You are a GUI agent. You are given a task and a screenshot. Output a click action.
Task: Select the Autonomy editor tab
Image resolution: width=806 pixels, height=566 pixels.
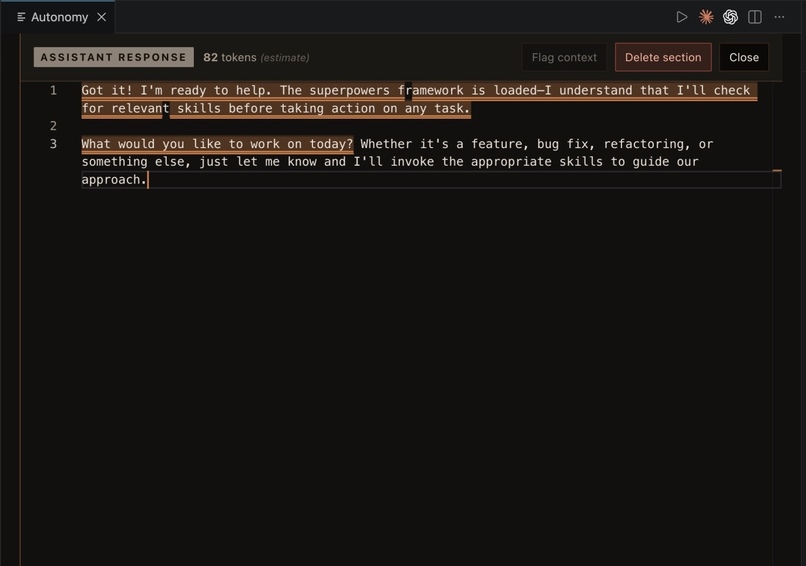(58, 17)
